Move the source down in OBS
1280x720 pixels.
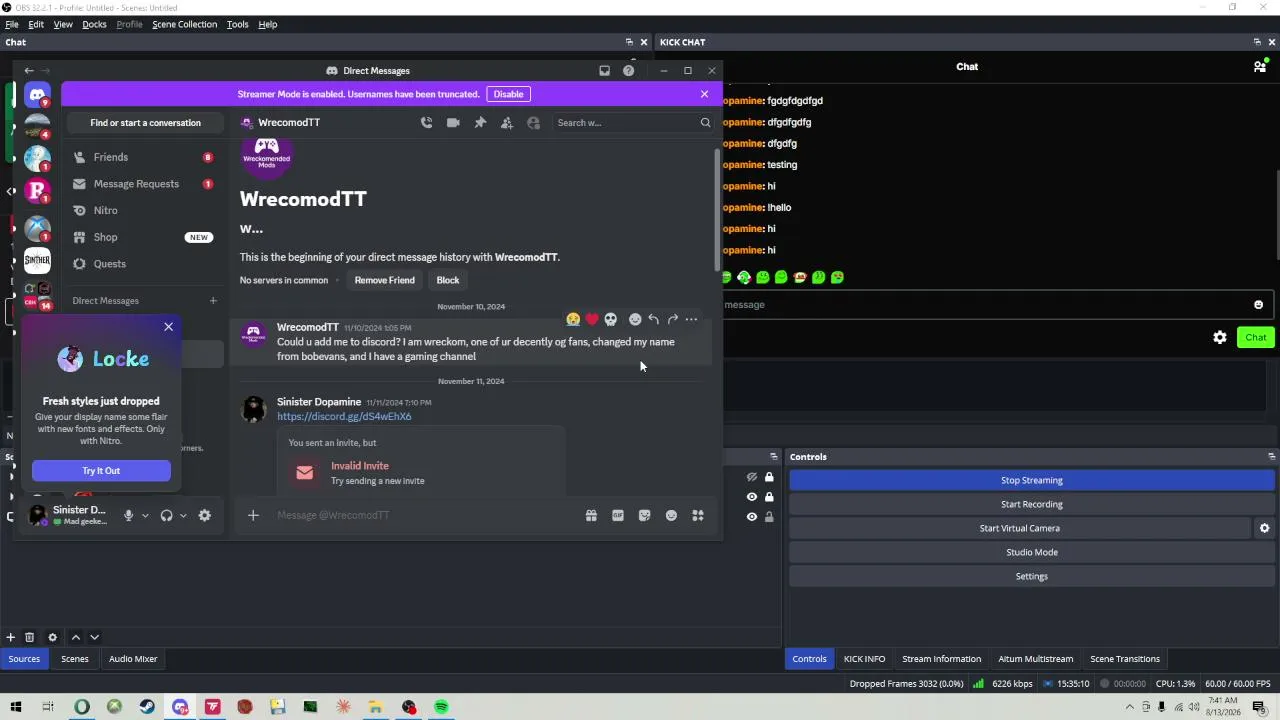coord(94,637)
